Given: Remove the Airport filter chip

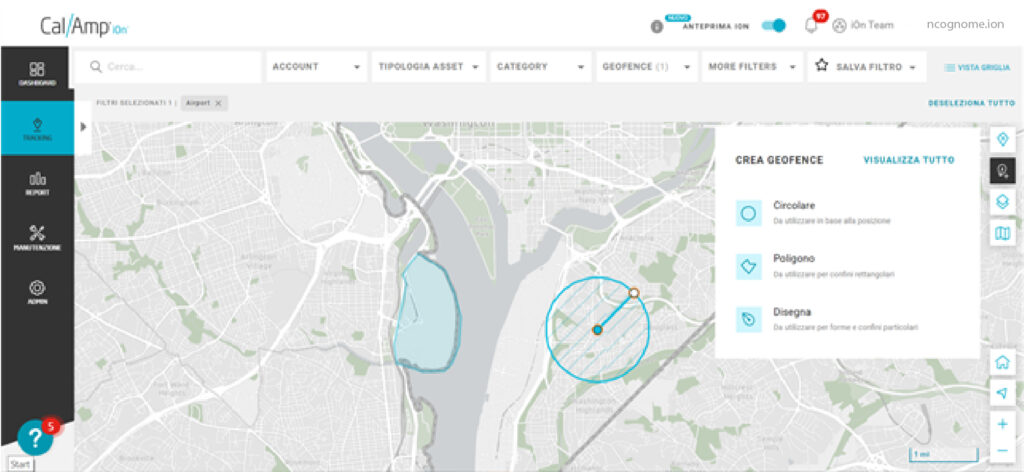Looking at the screenshot, I should (218, 103).
